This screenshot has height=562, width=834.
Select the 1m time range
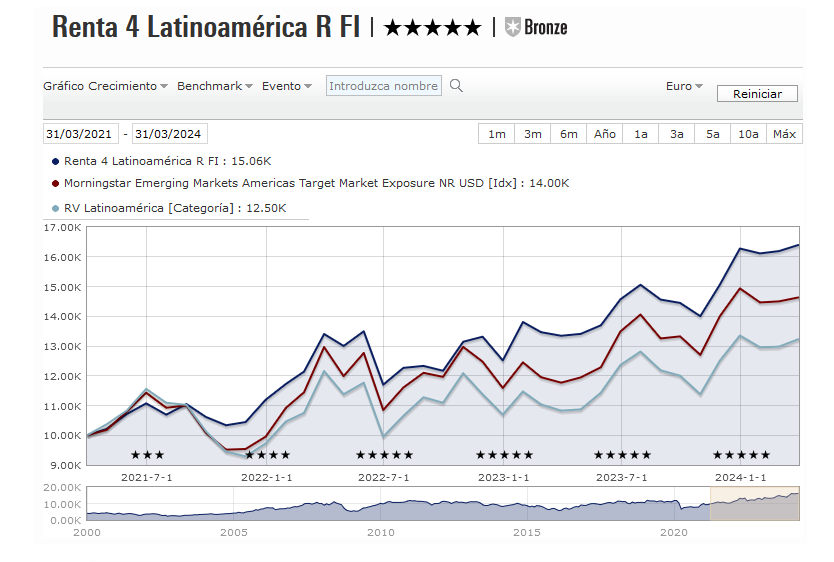click(x=497, y=134)
